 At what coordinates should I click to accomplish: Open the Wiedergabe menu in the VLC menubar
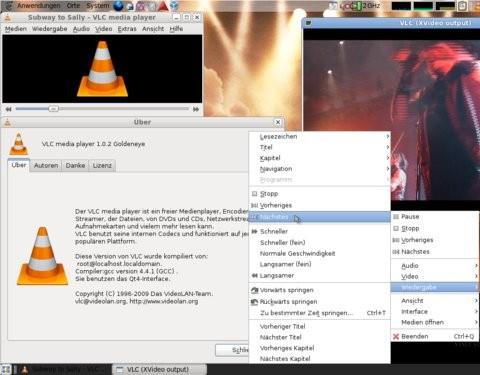coord(49,29)
